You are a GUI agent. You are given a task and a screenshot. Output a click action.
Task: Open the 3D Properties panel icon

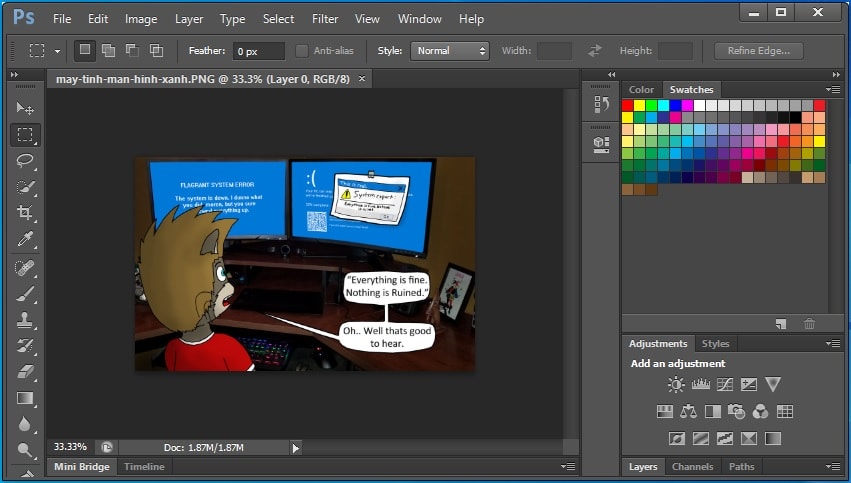[601, 144]
